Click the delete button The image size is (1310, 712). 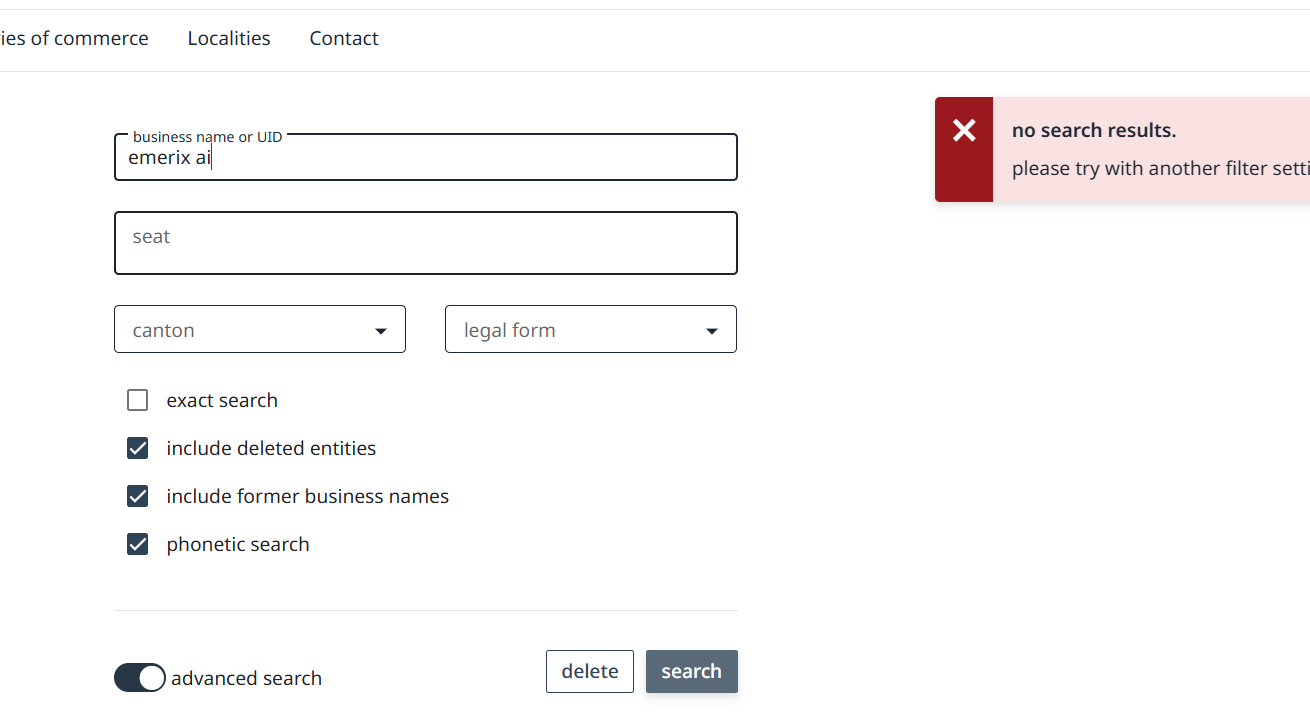[589, 671]
